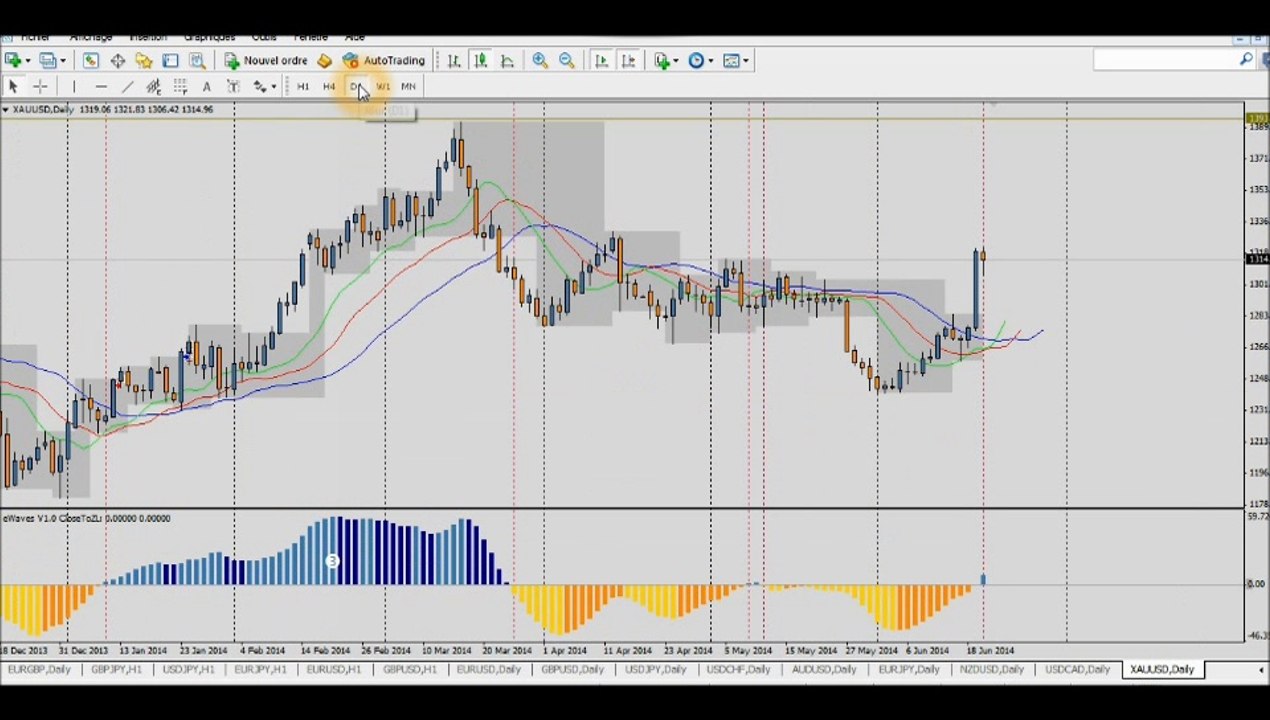Image resolution: width=1270 pixels, height=720 pixels.
Task: Open the Graphiques menu
Action: 209,38
